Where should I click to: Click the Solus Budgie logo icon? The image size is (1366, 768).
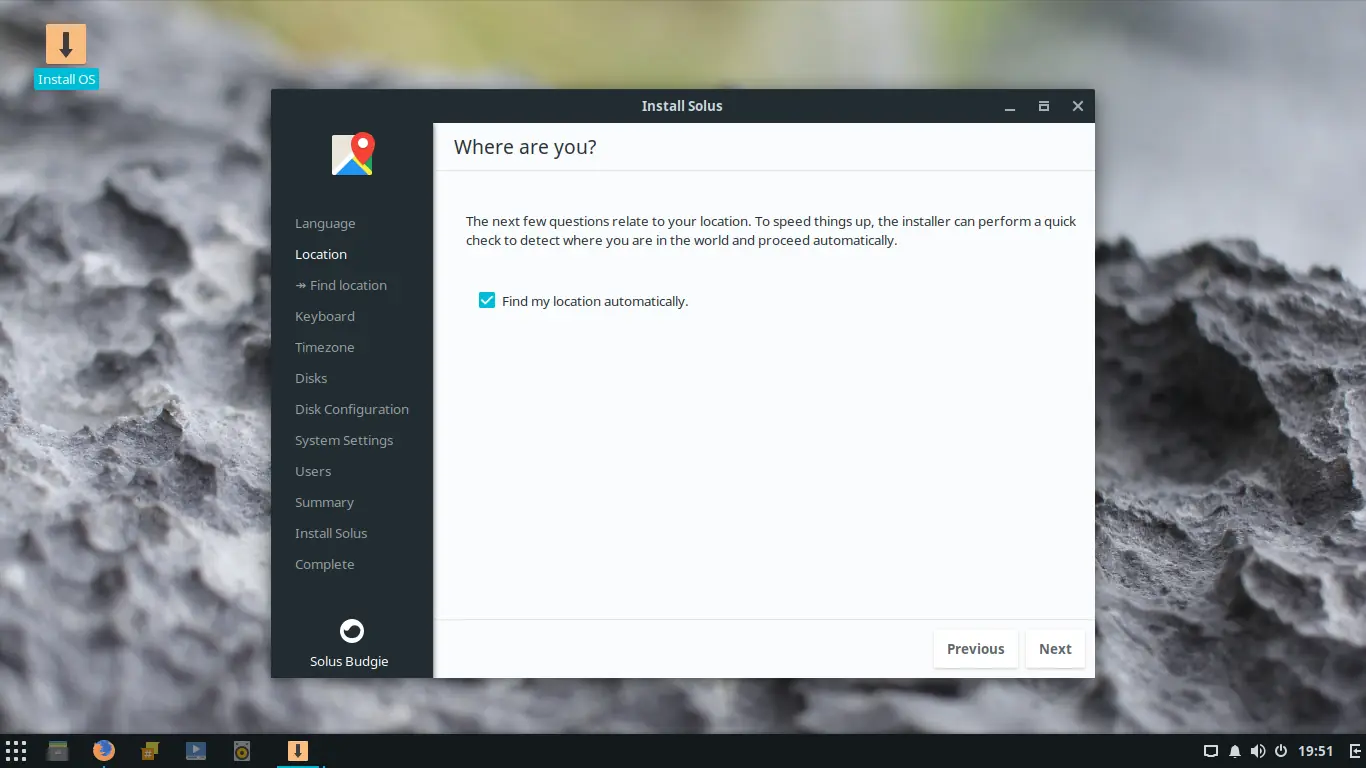[x=351, y=631]
